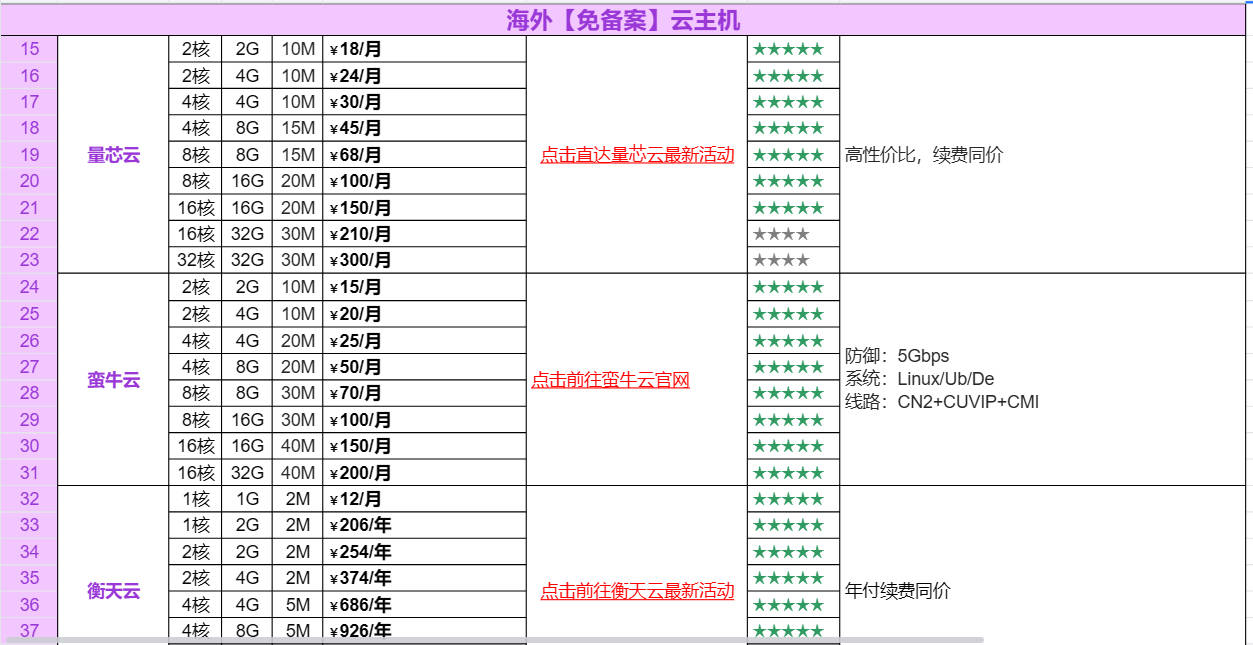The height and width of the screenshot is (645, 1253).
Task: Click the green star rating in row 34
Action: 788,551
